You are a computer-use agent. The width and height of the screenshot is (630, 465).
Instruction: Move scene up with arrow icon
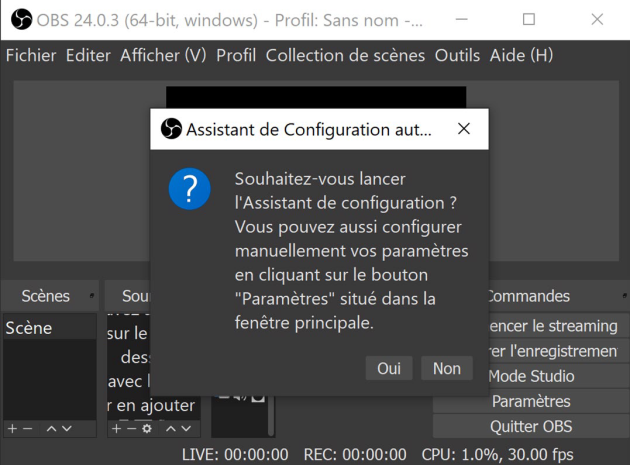51,428
